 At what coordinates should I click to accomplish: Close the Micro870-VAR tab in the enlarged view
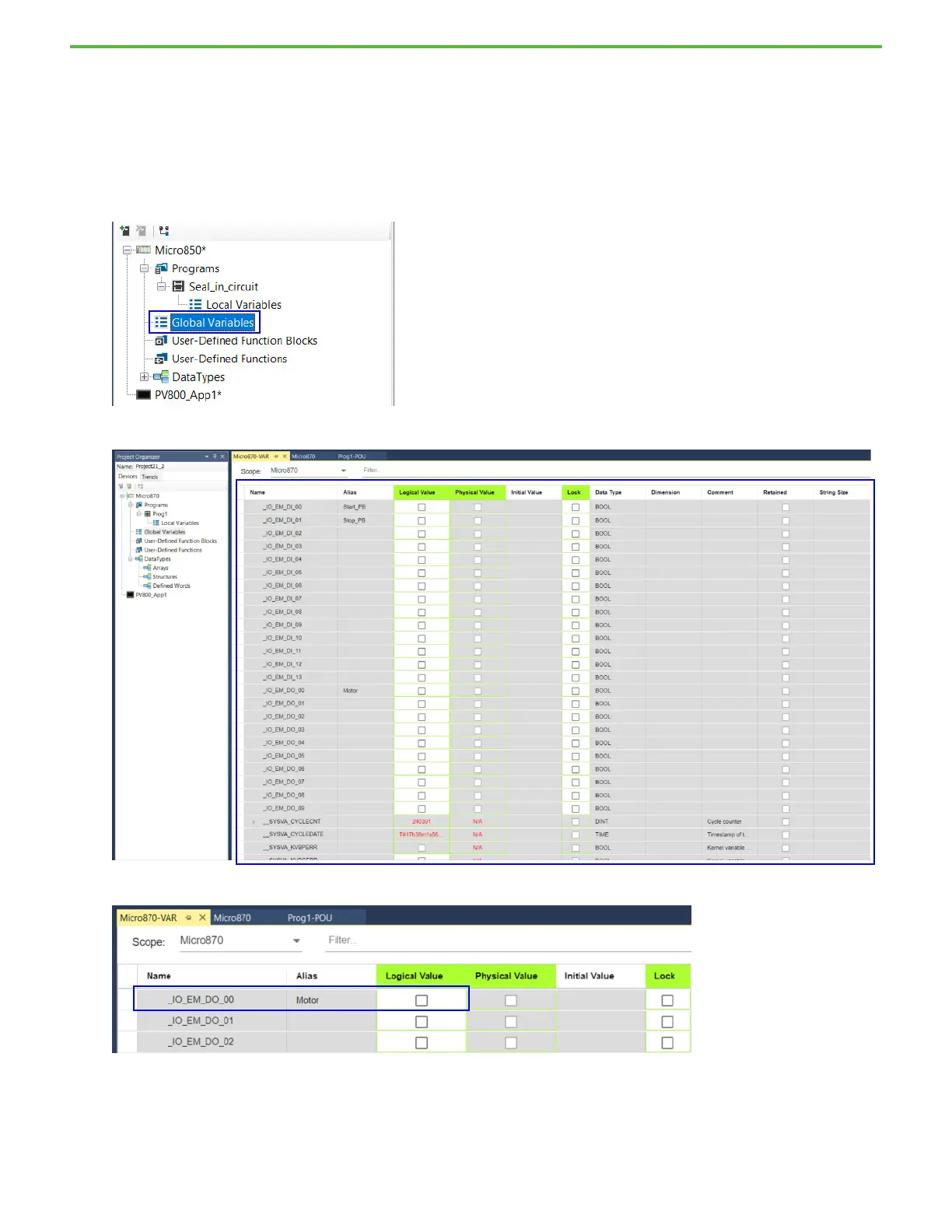[202, 918]
